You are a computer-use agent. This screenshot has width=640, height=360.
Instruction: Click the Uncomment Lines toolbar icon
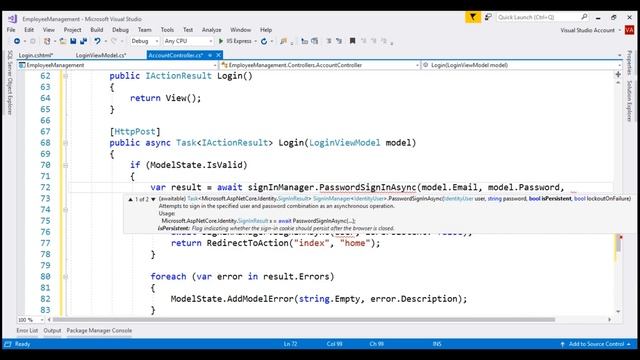click(339, 41)
